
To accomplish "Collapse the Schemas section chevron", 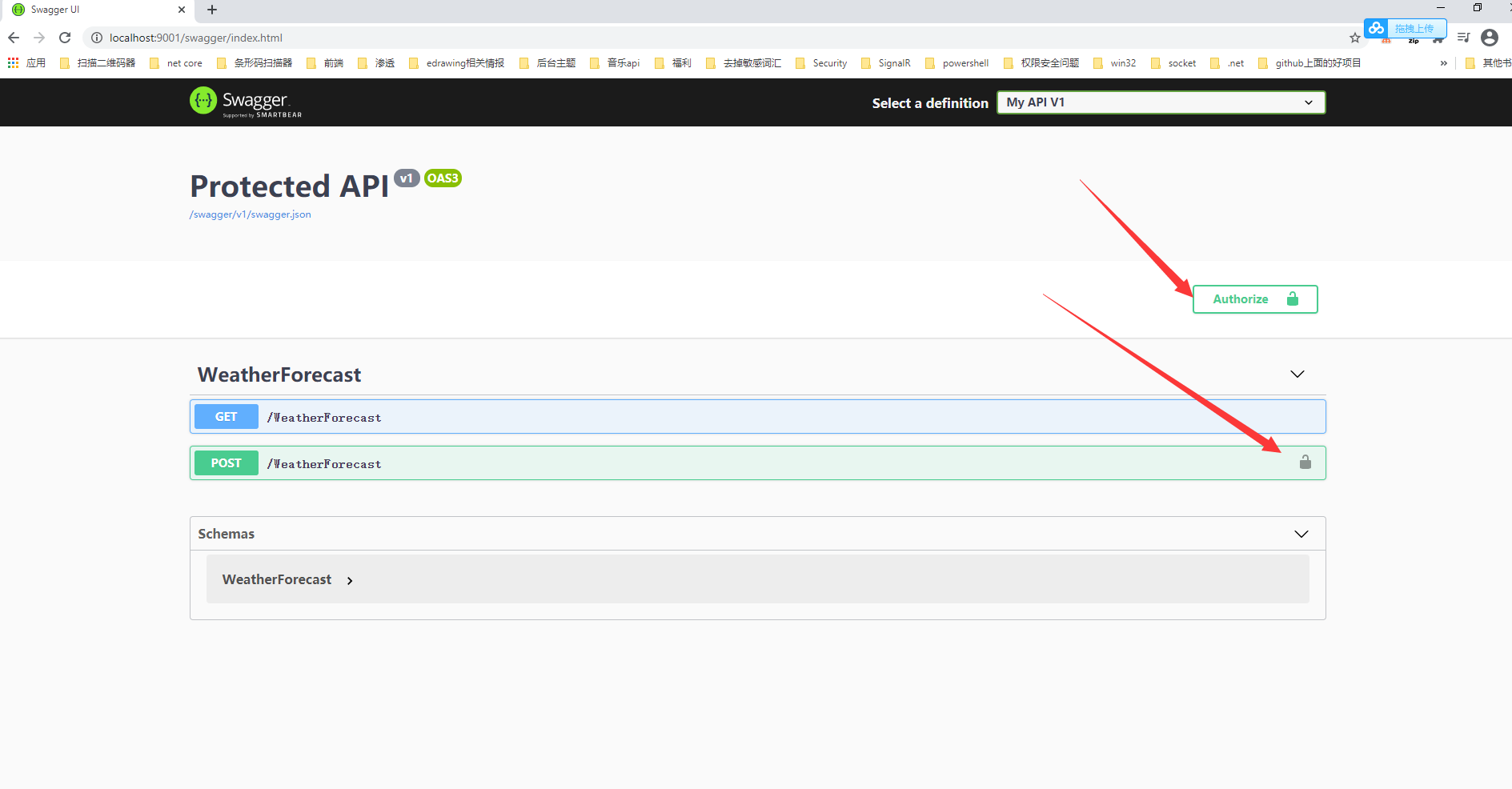I will [1301, 534].
